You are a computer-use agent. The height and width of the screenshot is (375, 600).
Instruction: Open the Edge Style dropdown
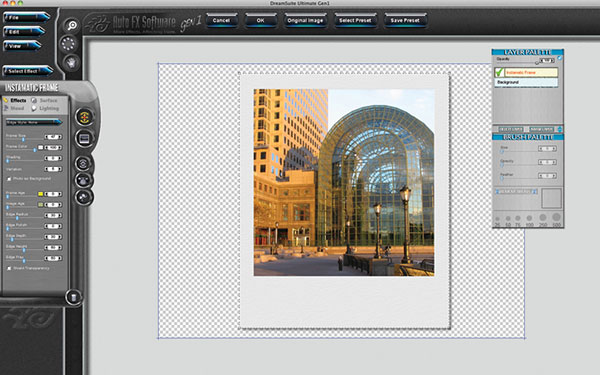[34, 122]
